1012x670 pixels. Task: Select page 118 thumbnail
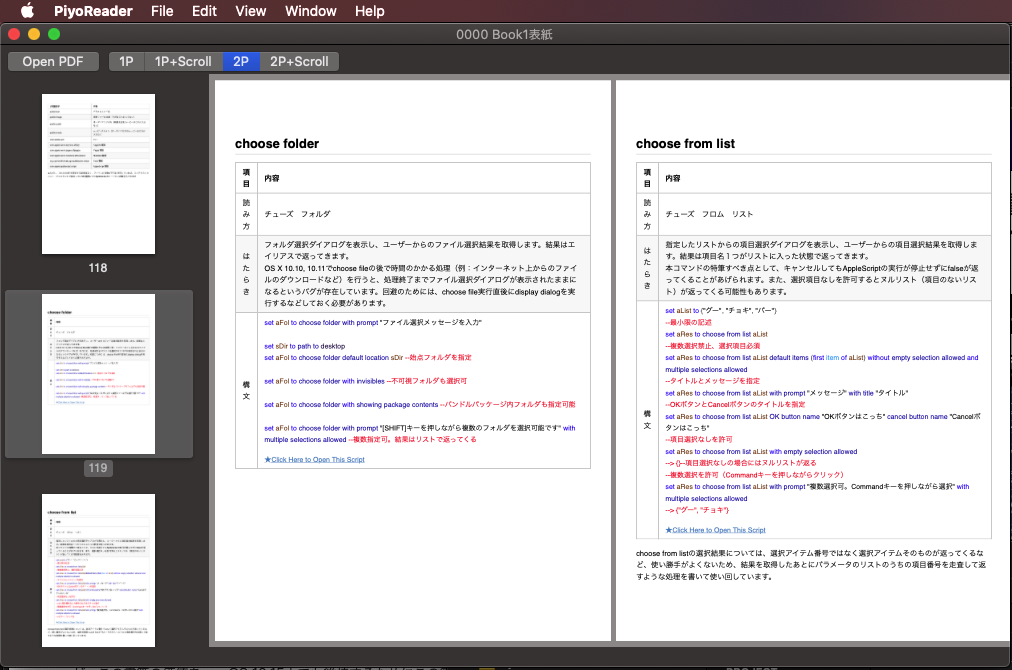click(x=98, y=173)
